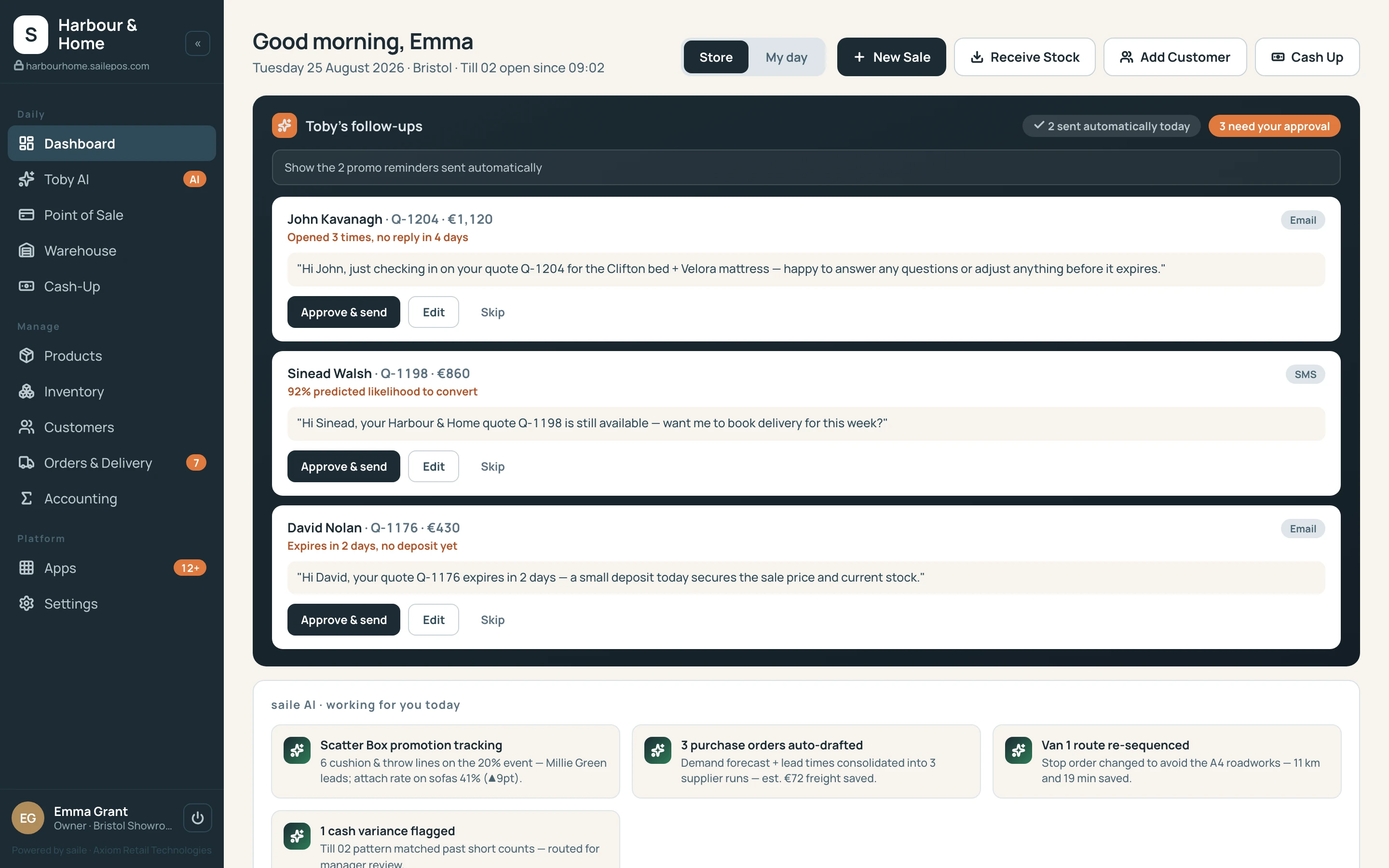Click the Orders & Delivery truck icon
The height and width of the screenshot is (868, 1389).
(27, 463)
